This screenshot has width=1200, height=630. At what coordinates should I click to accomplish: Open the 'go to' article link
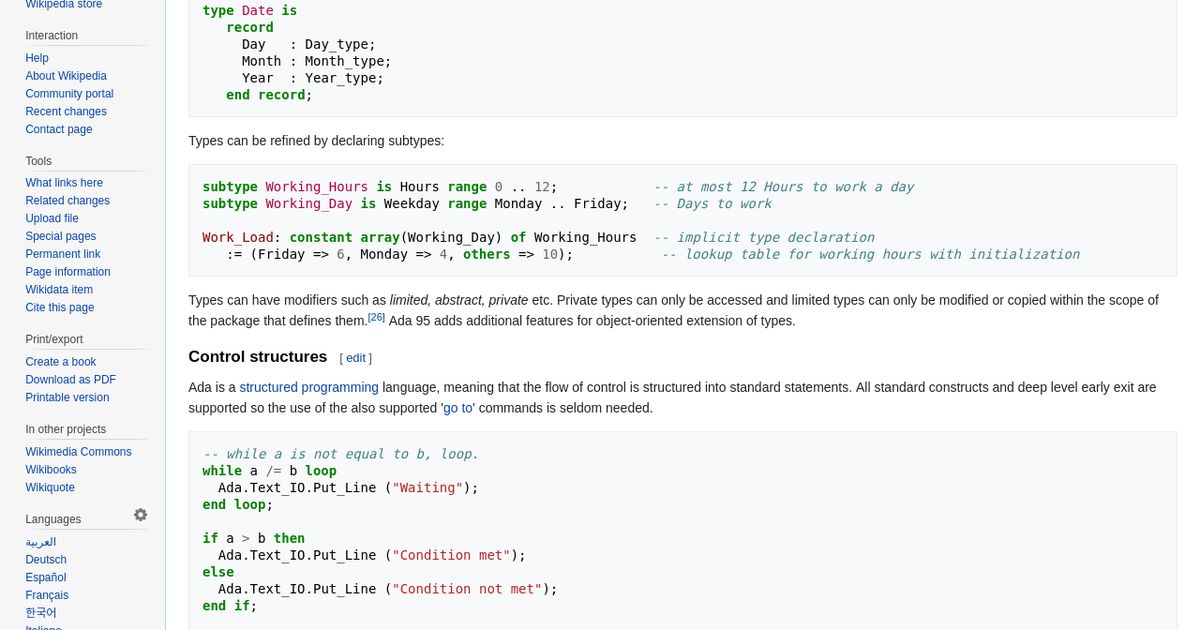pyautogui.click(x=457, y=408)
